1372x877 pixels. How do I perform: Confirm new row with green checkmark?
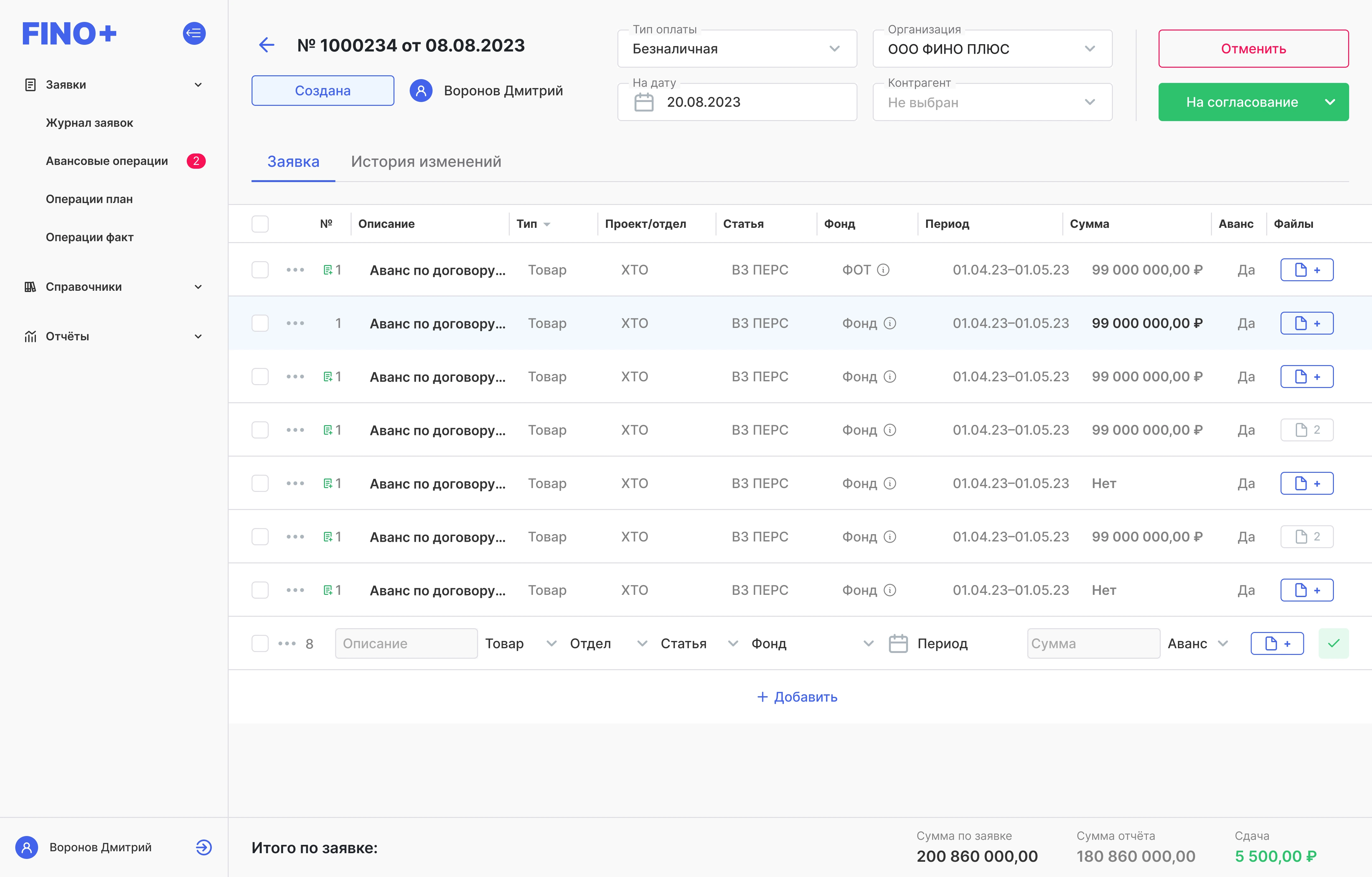[1333, 644]
